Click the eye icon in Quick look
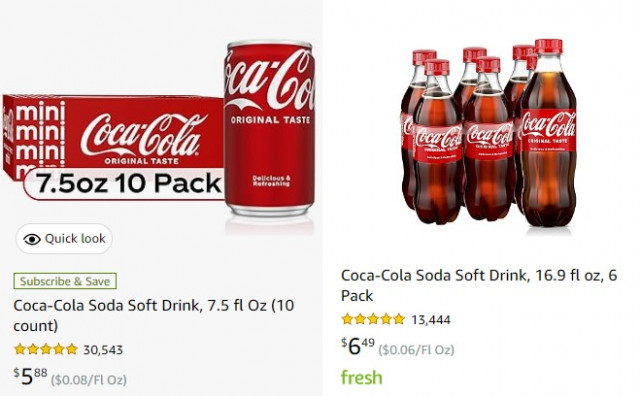 coord(32,239)
